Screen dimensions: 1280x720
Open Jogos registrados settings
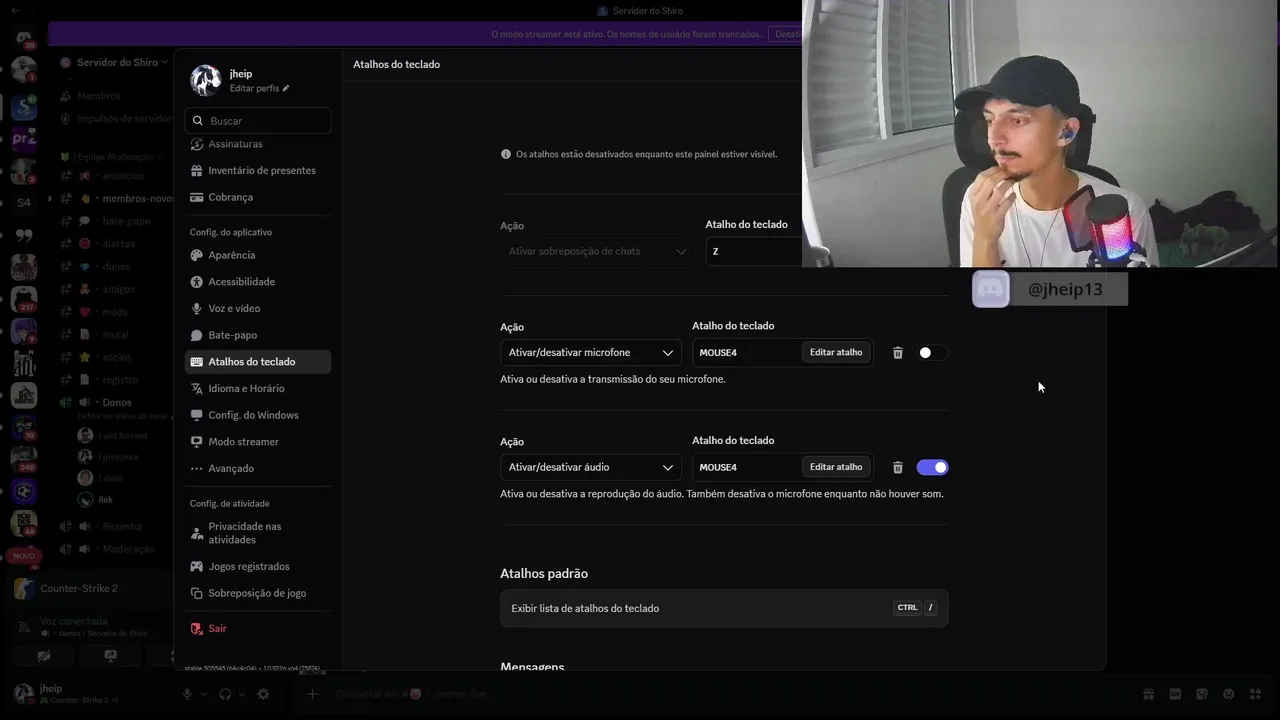[x=258, y=566]
